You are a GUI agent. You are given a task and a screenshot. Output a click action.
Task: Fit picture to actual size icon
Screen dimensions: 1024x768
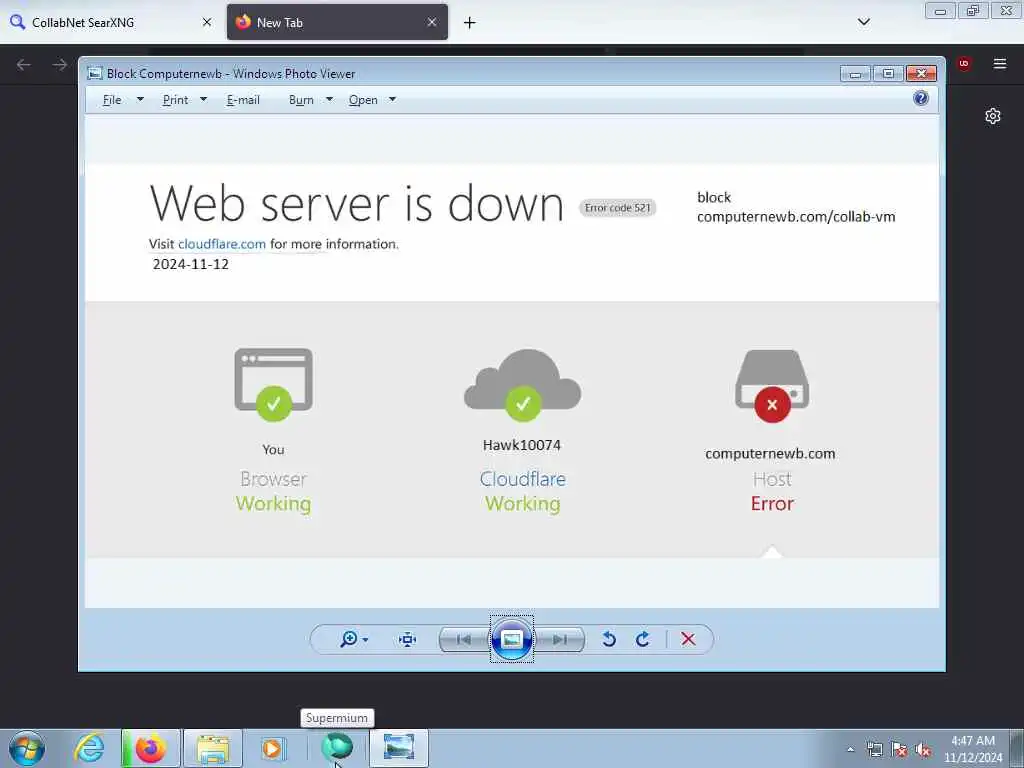coord(408,639)
